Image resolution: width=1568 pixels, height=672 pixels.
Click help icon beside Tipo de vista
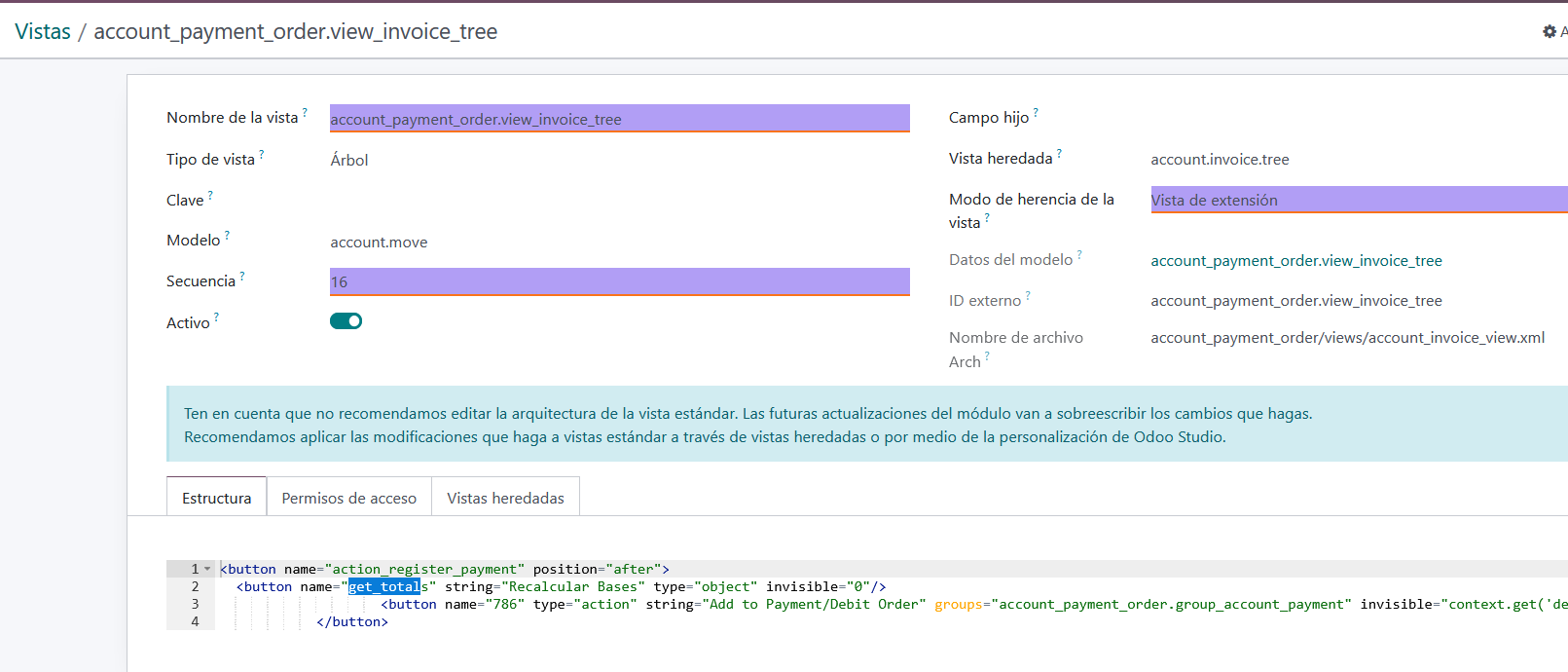point(261,154)
